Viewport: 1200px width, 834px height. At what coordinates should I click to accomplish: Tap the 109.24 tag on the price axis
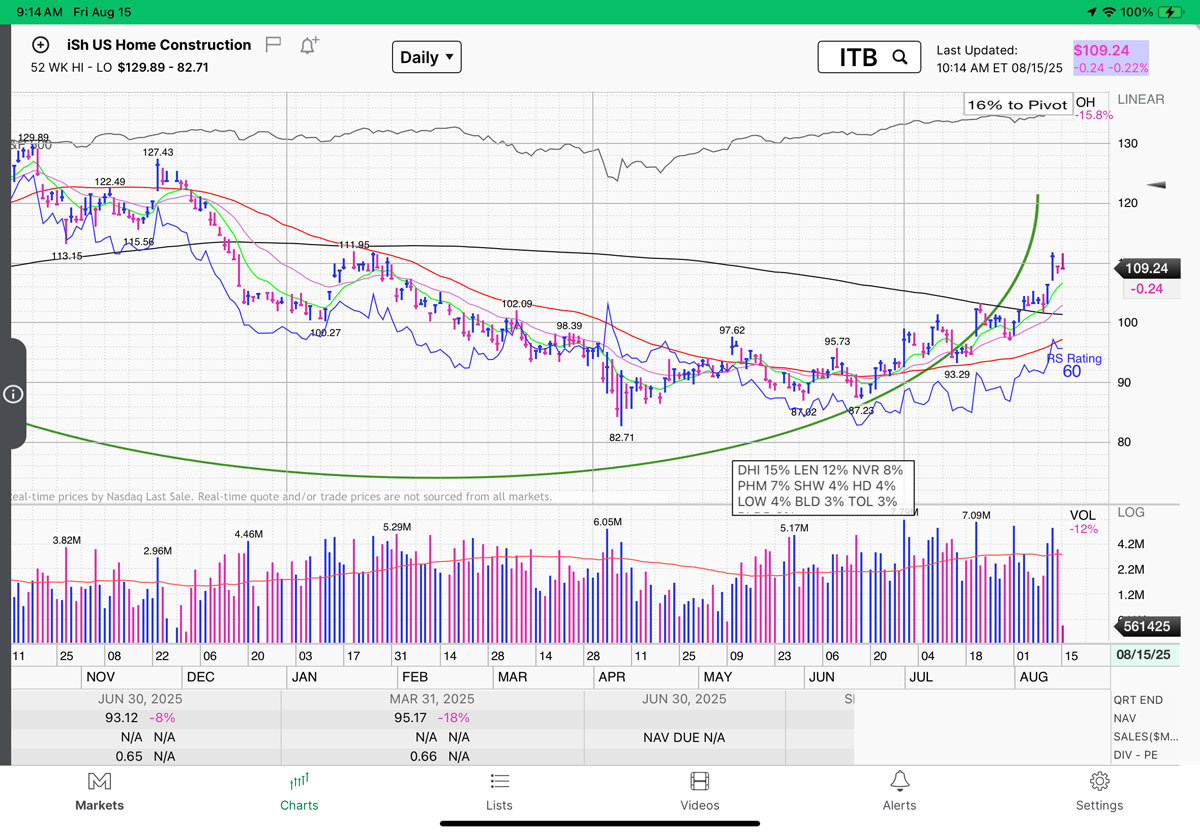coord(1147,269)
